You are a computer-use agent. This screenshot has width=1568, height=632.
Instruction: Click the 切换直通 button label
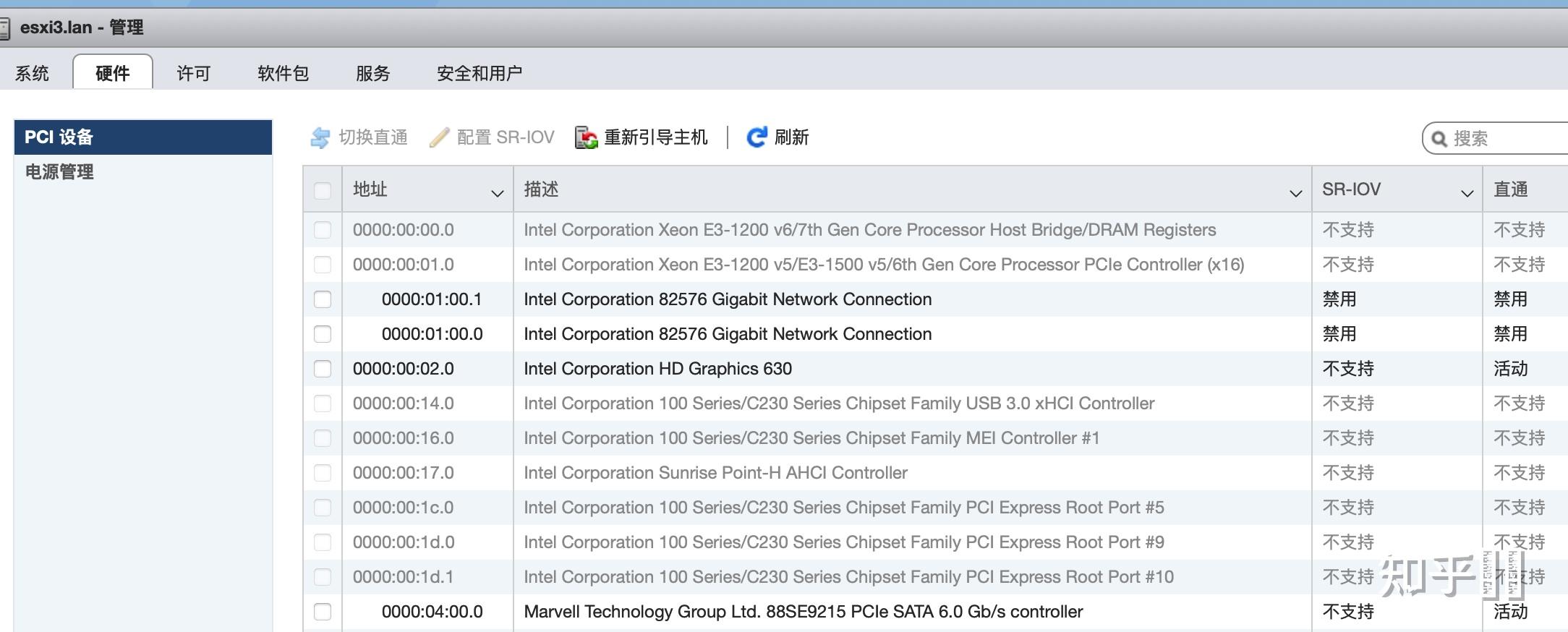373,137
